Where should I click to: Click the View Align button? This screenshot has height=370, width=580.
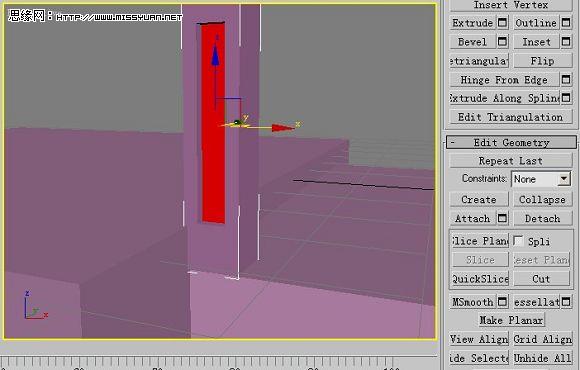479,339
